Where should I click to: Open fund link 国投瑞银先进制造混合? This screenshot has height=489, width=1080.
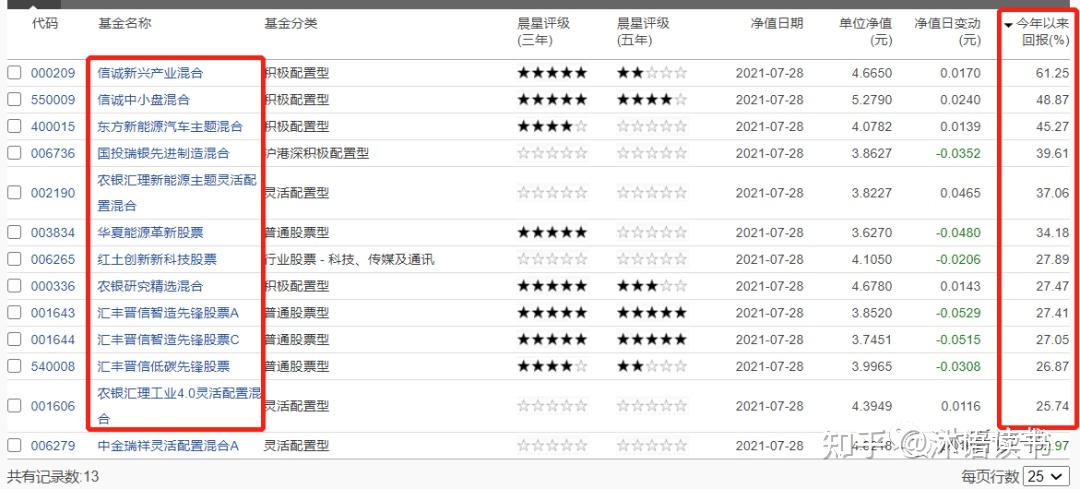point(163,154)
